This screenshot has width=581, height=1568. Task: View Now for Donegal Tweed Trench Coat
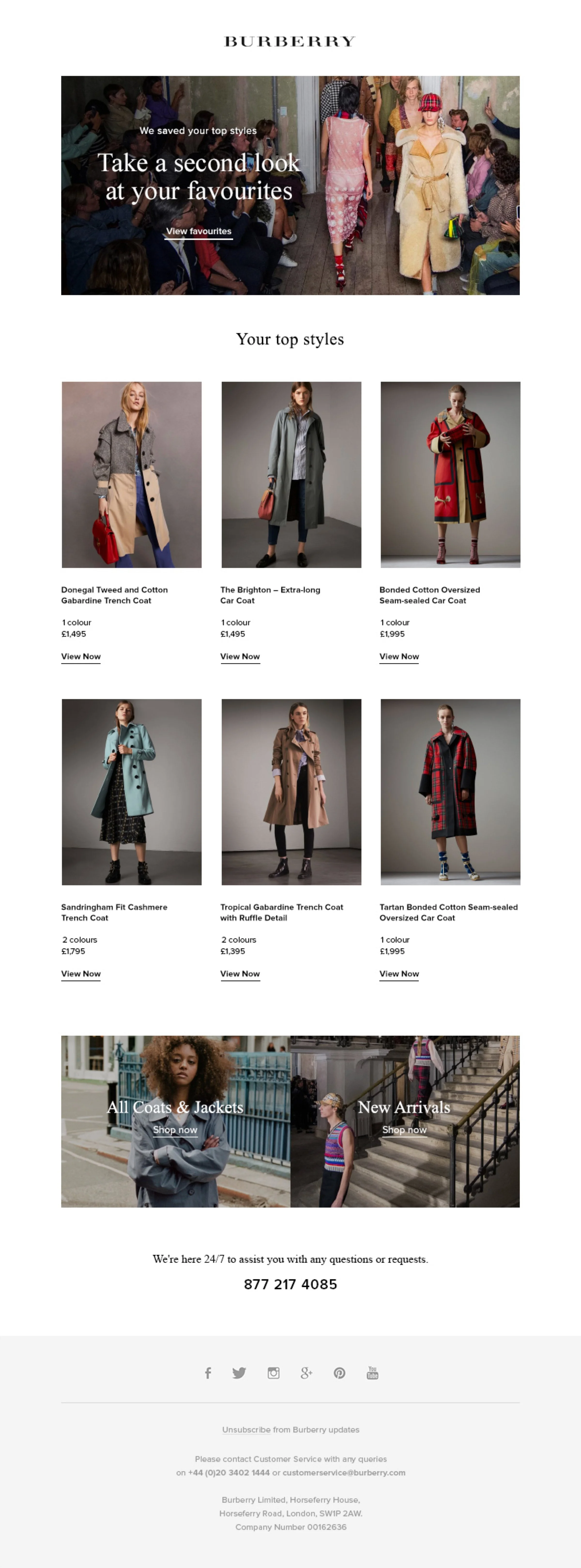tap(81, 657)
